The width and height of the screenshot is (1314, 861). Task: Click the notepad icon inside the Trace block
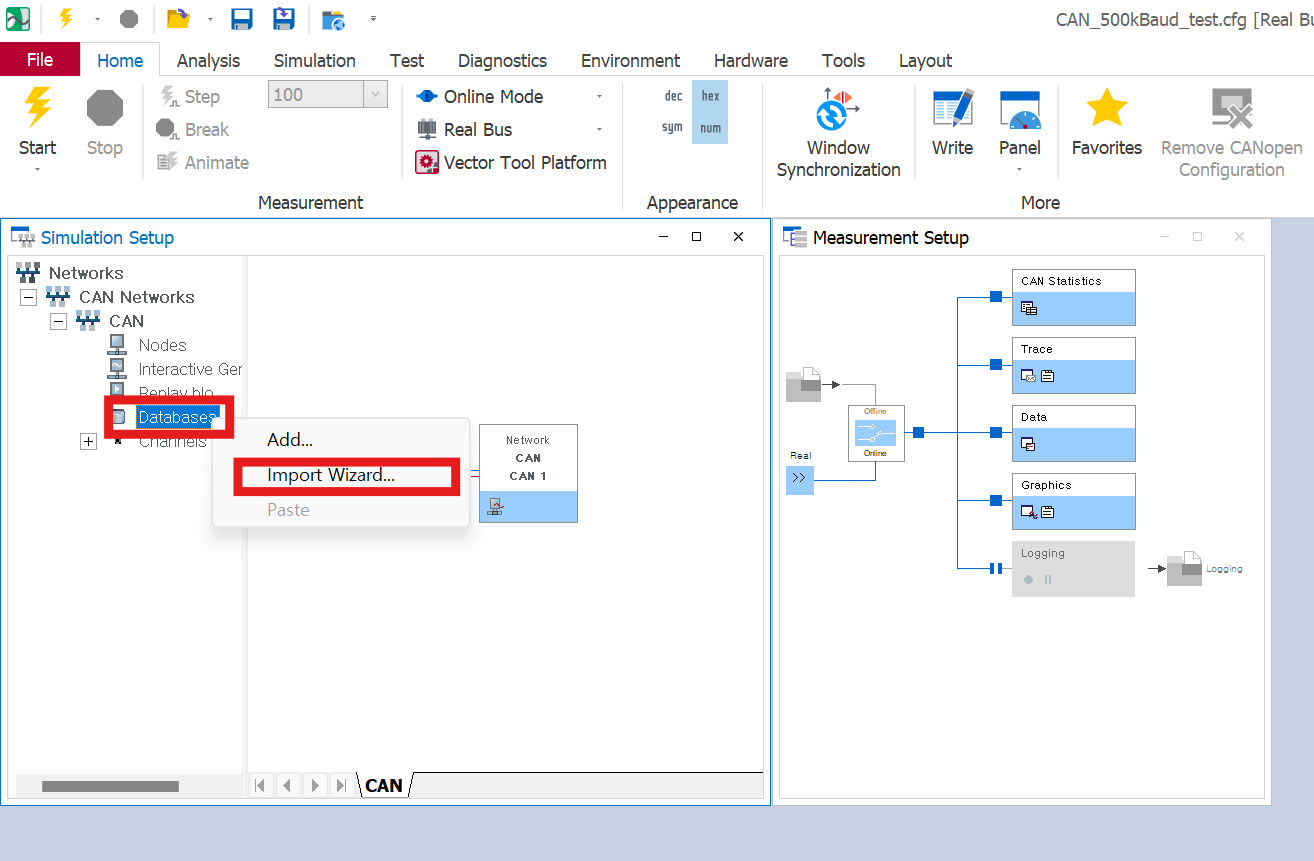click(x=1047, y=376)
